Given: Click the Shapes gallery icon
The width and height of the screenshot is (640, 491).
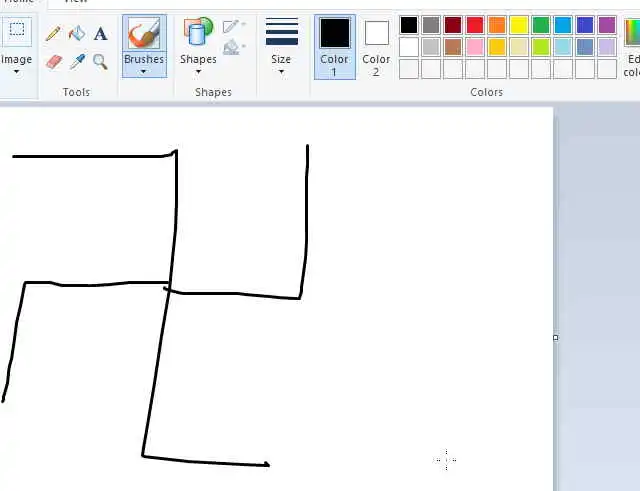Looking at the screenshot, I should [198, 31].
